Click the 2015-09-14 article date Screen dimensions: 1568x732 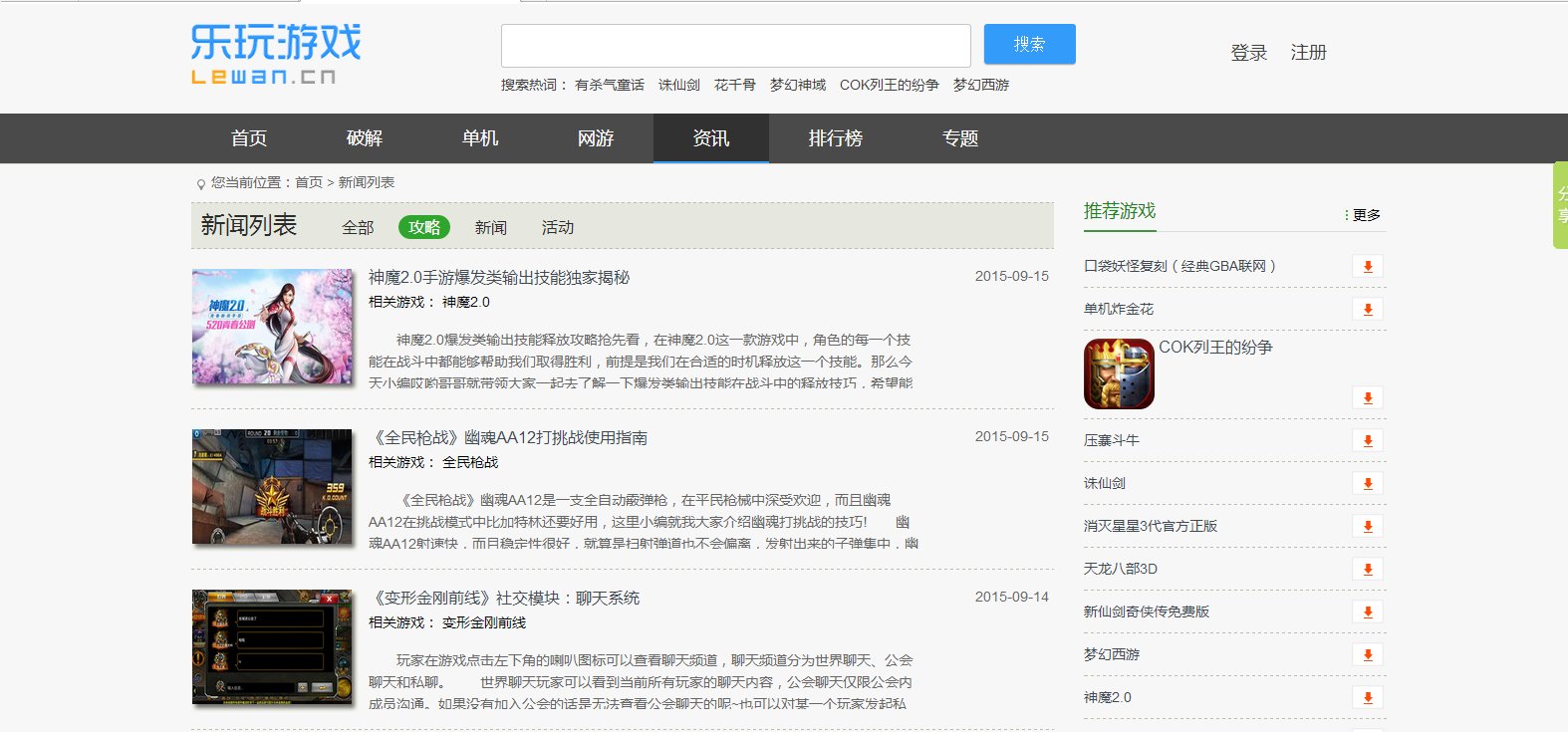(1011, 597)
